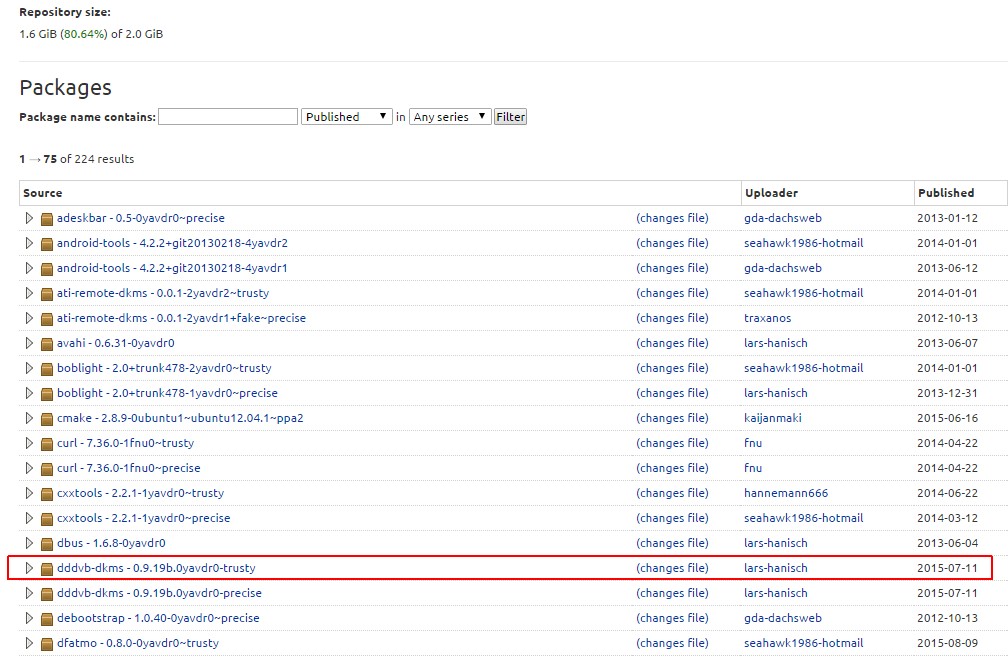Click package icon for curl trusty
Image resolution: width=1008 pixels, height=657 pixels.
pyautogui.click(x=47, y=444)
